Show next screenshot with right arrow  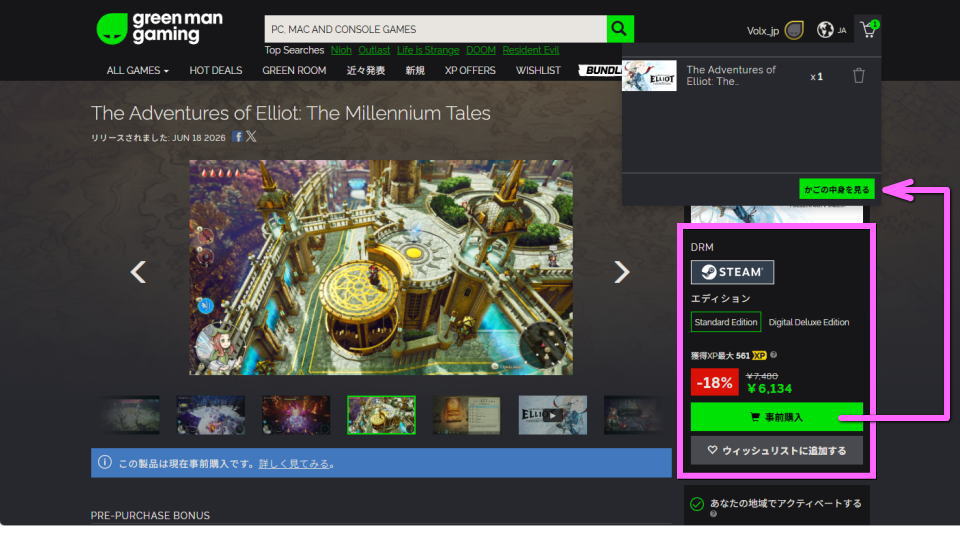(x=621, y=271)
